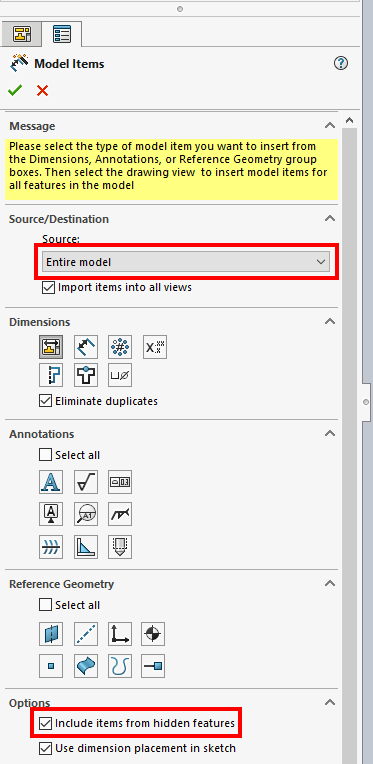This screenshot has height=764, width=373.
Task: Toggle Surfaces reference geometry icon
Action: [x=86, y=666]
